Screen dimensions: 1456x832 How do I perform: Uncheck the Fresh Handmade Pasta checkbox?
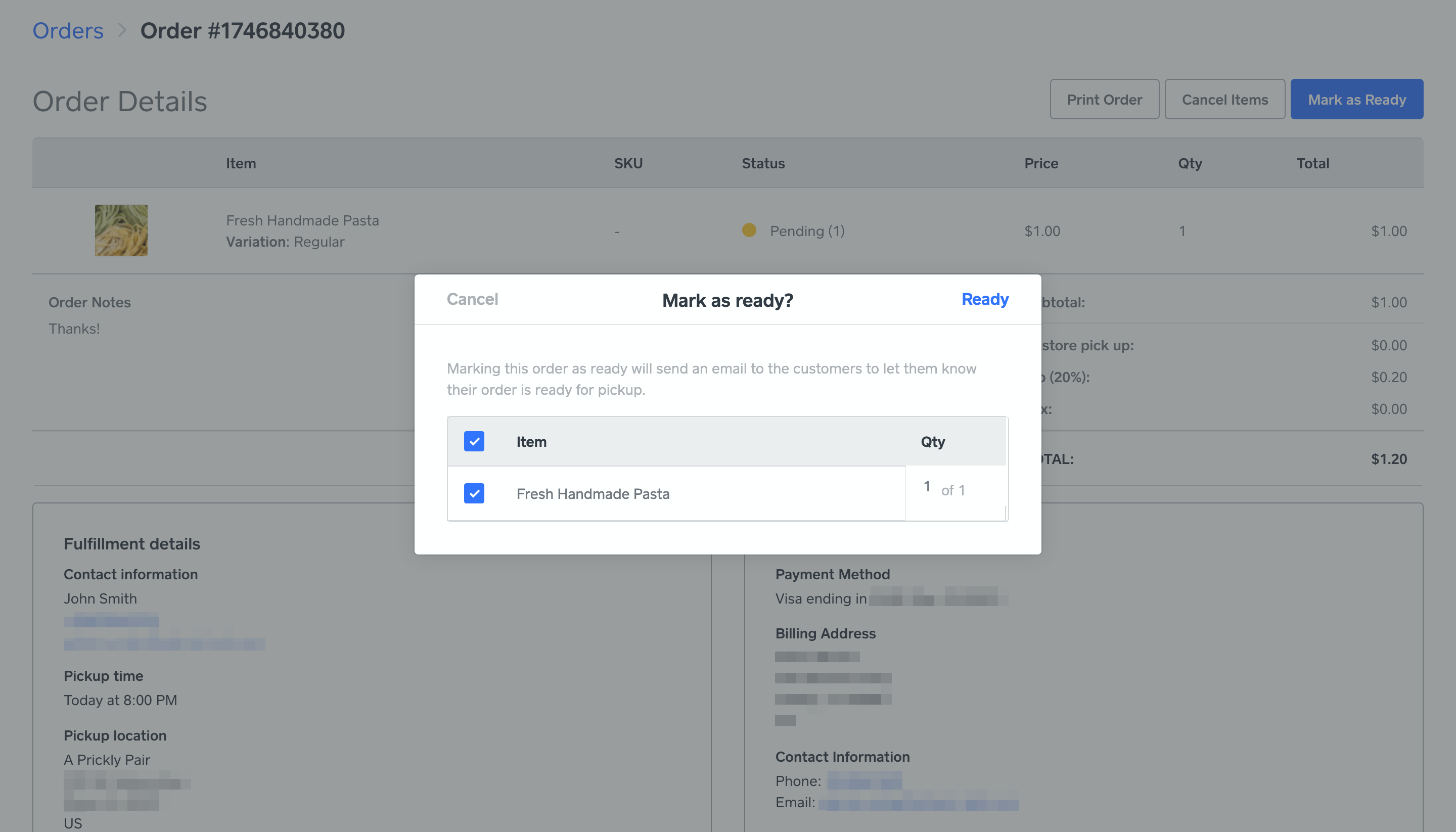(474, 493)
